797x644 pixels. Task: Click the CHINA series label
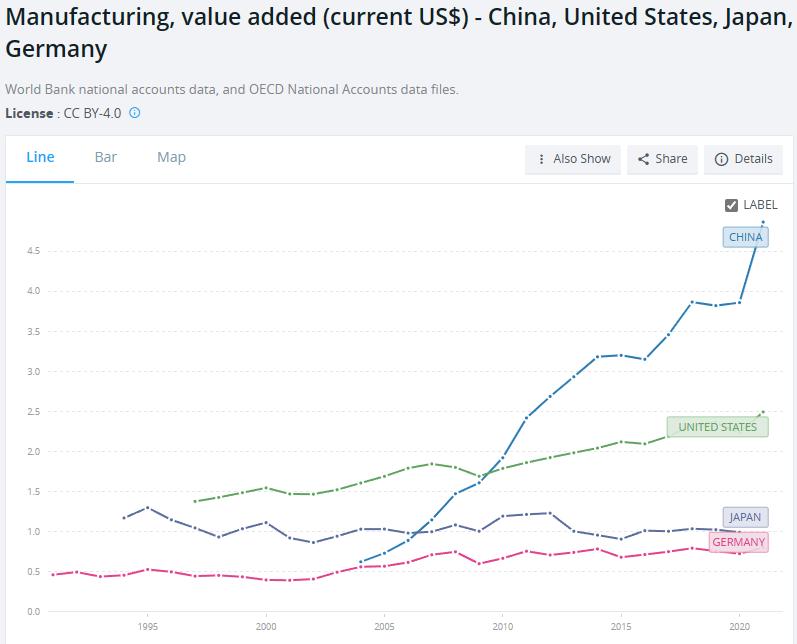745,237
